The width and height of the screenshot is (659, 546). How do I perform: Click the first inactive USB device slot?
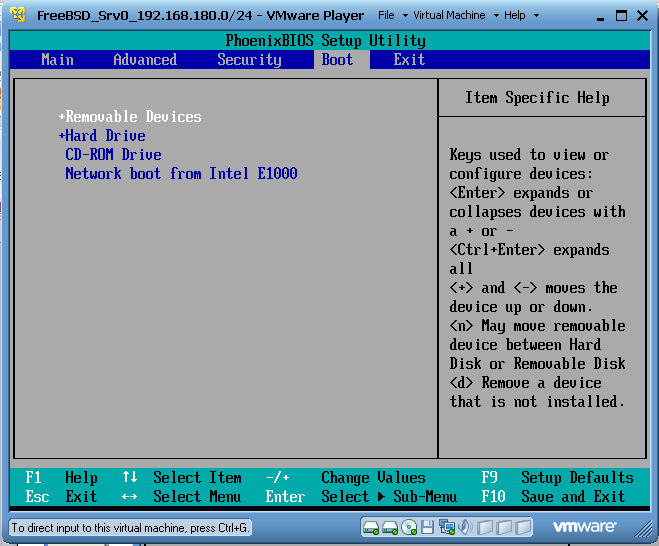[x=485, y=528]
